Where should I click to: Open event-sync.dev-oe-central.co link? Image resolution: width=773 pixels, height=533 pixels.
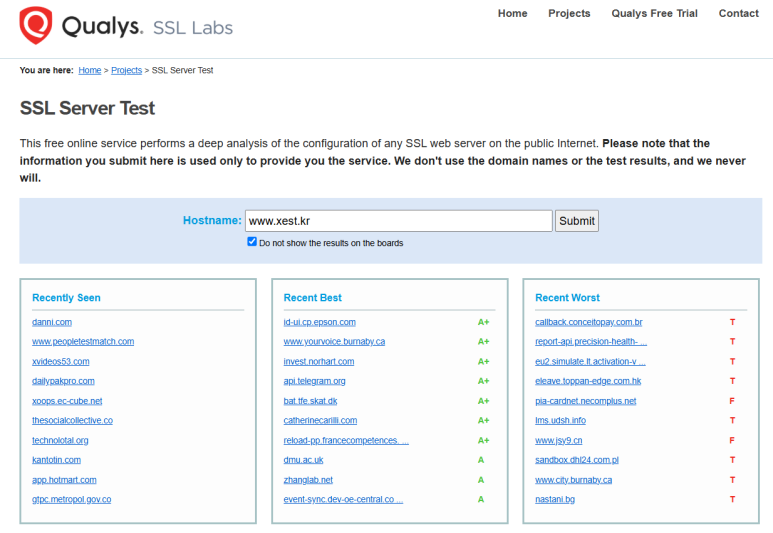(x=343, y=499)
